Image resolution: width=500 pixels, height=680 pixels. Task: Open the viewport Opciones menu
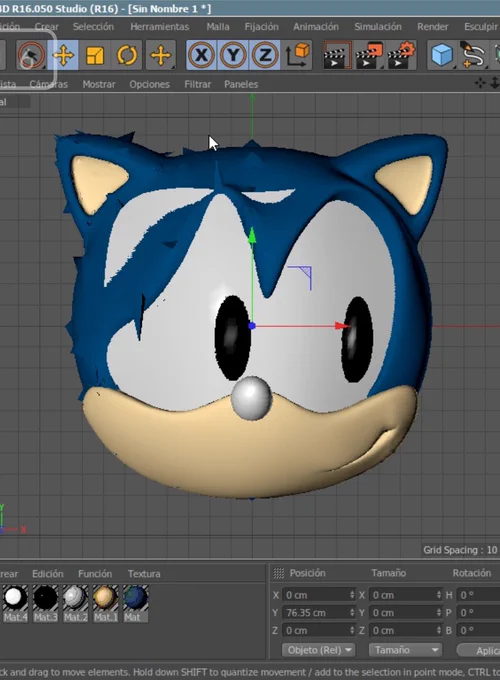[x=149, y=84]
